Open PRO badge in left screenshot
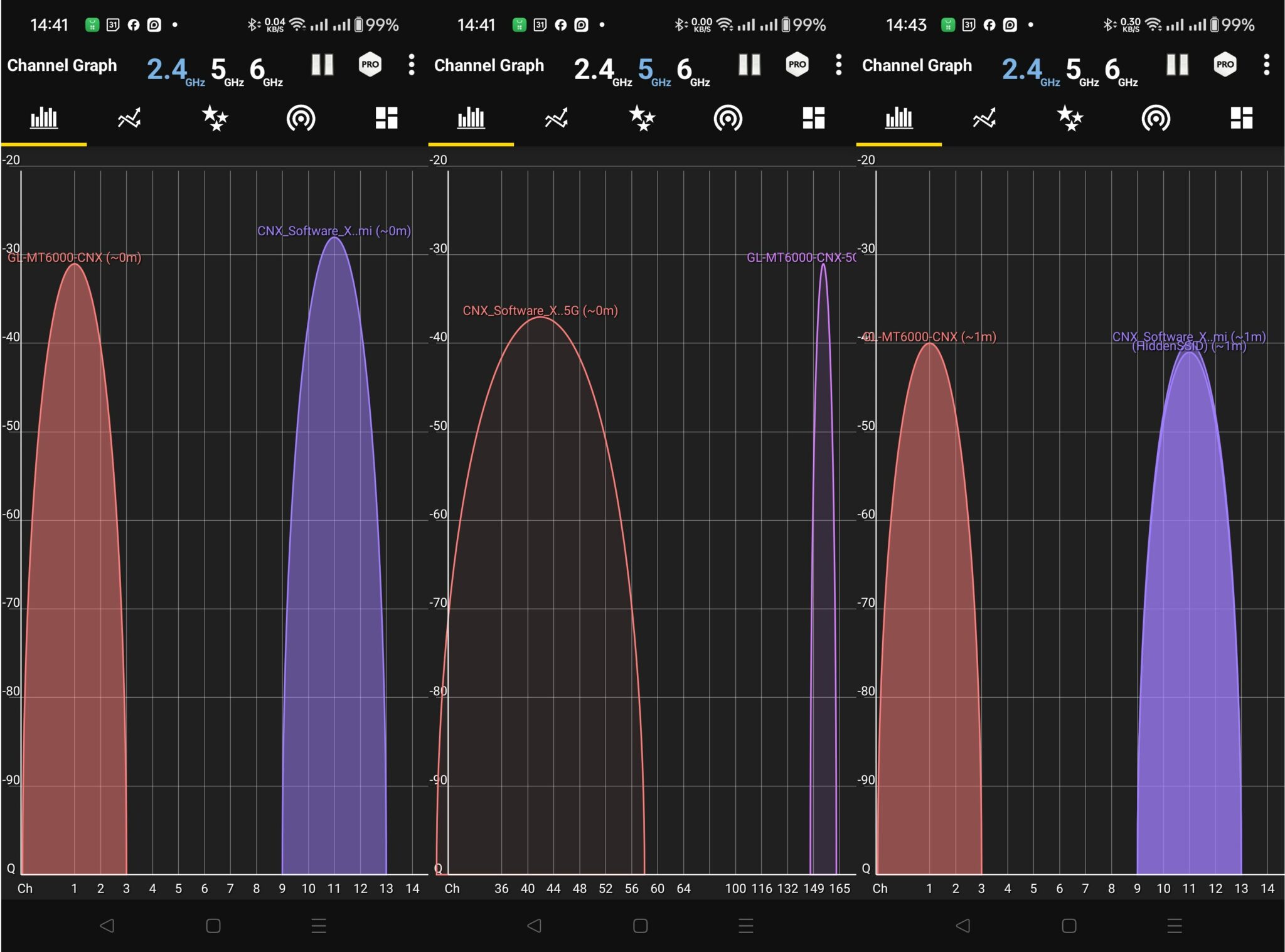The width and height of the screenshot is (1285, 952). point(370,65)
